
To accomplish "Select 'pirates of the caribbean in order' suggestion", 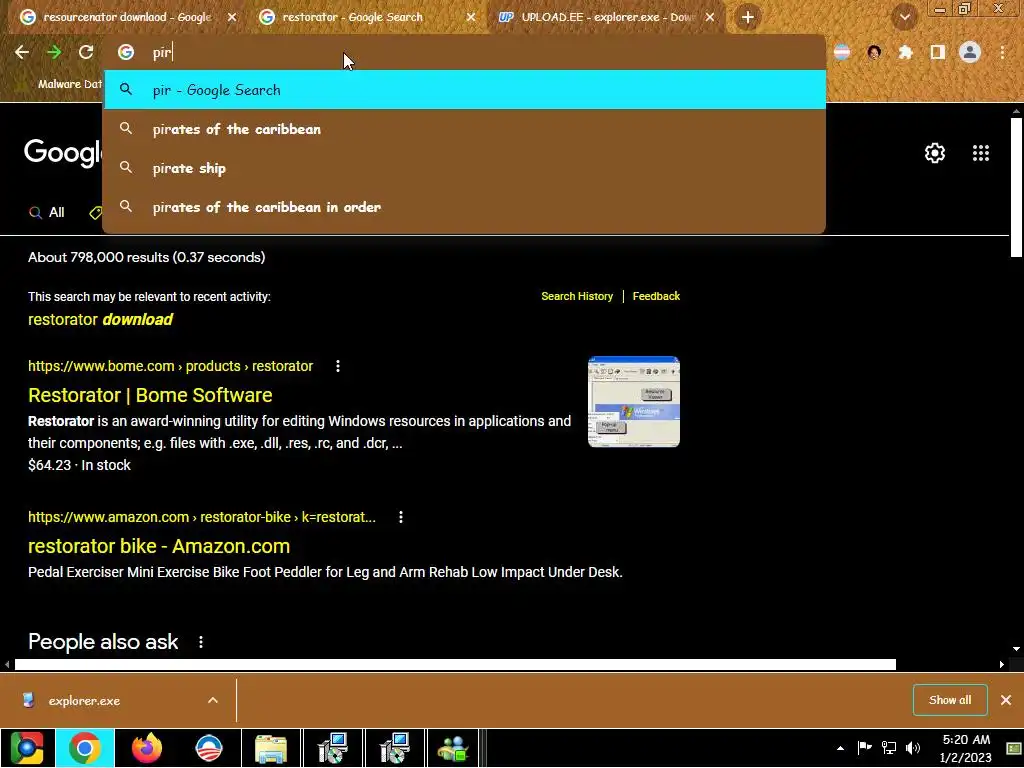I will tap(464, 207).
